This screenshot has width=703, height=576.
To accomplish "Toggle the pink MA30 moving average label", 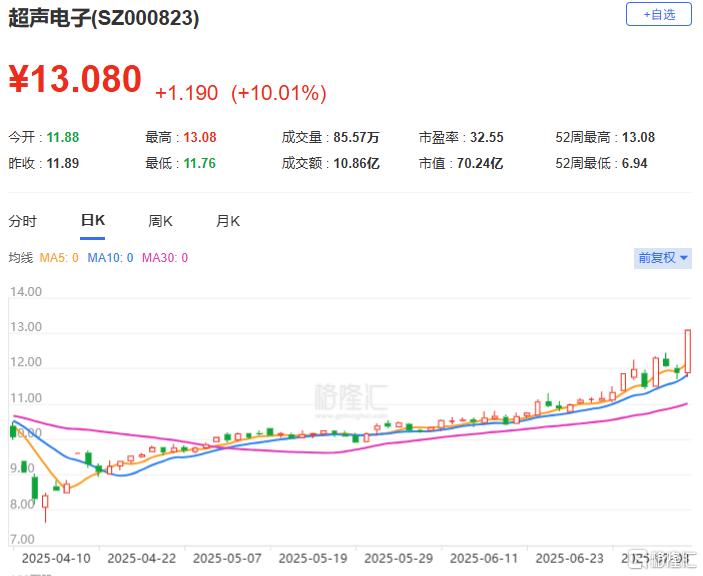I will [x=165, y=258].
